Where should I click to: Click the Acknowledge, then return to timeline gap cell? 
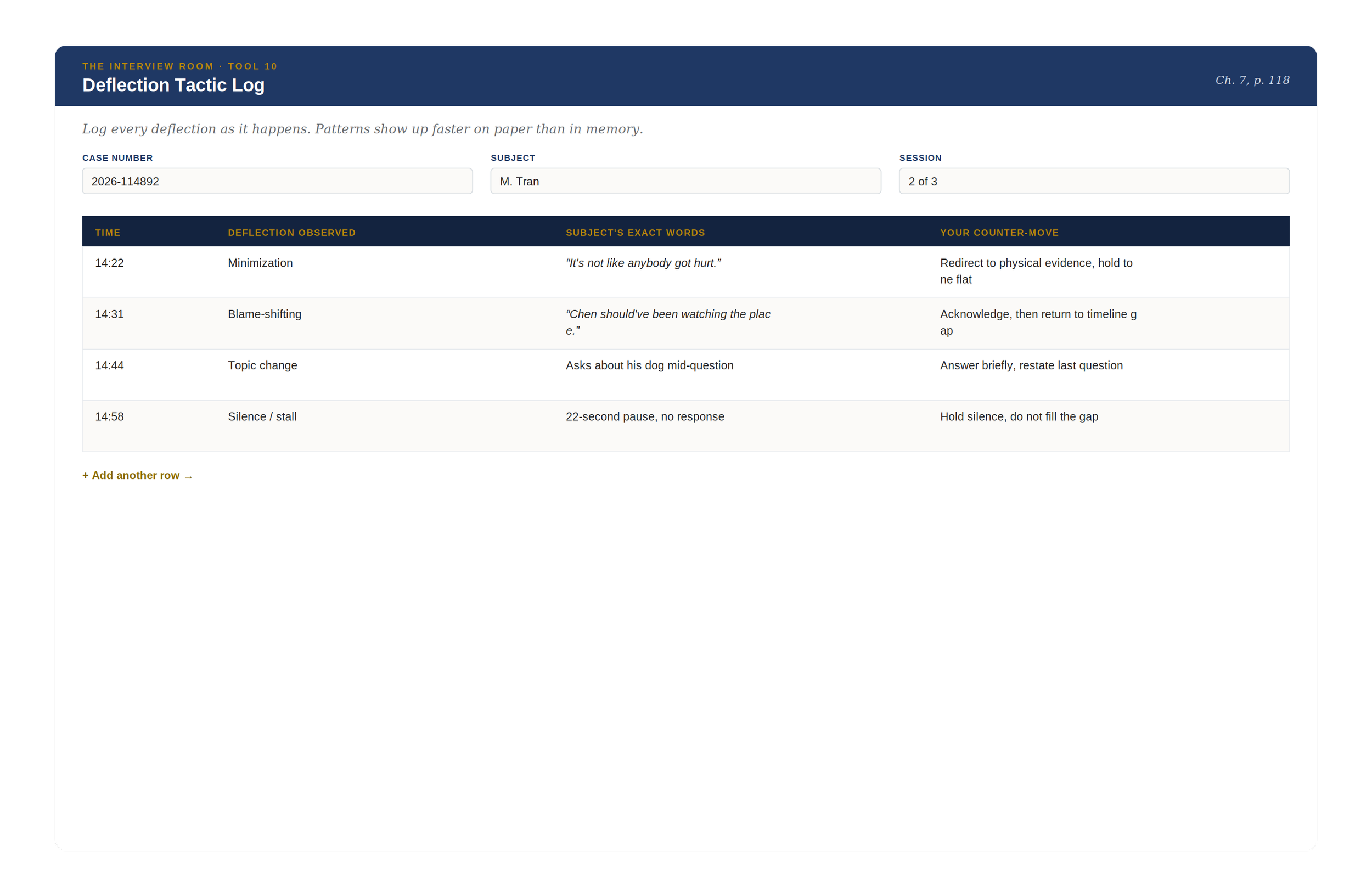point(1038,322)
